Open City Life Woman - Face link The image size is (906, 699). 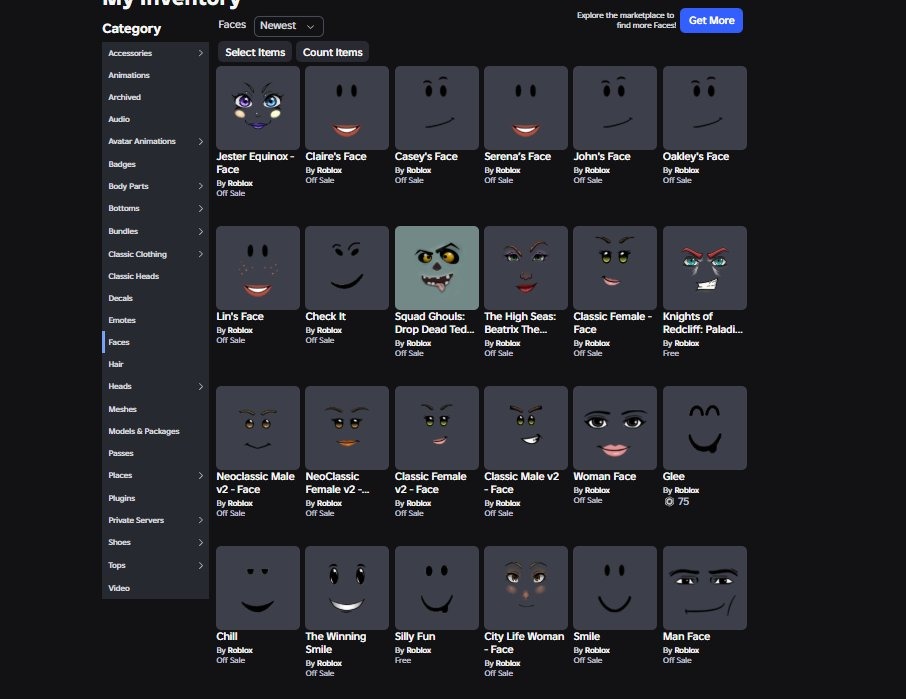[x=524, y=643]
